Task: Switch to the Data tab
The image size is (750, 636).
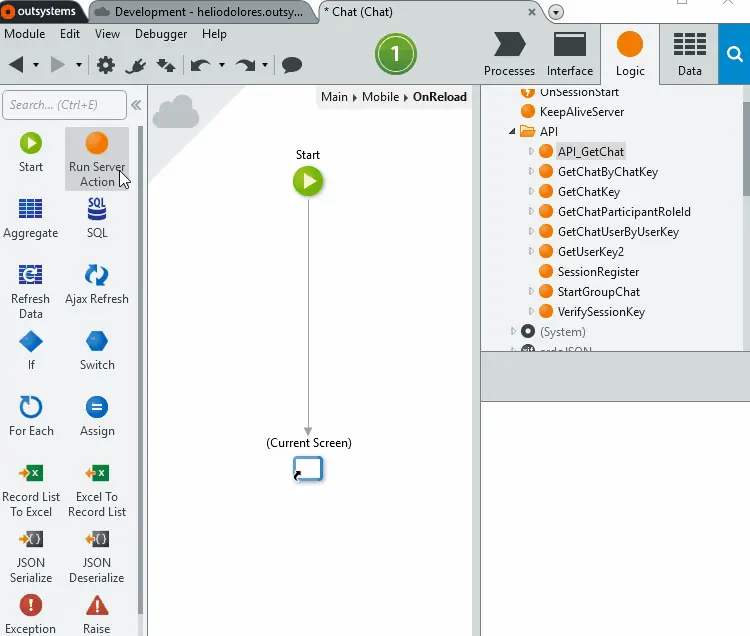Action: (690, 54)
